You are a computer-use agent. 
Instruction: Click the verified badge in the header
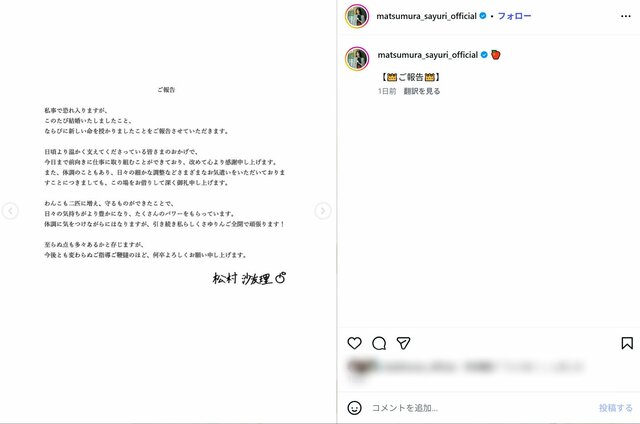(483, 16)
